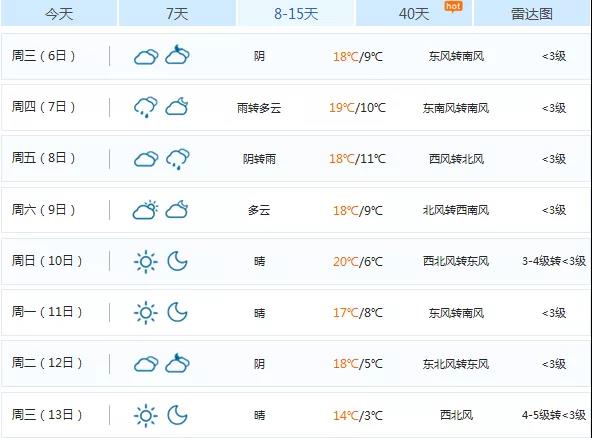Click the orange hot badge on 40天
Screen dimensions: 592x438
pos(453,6)
